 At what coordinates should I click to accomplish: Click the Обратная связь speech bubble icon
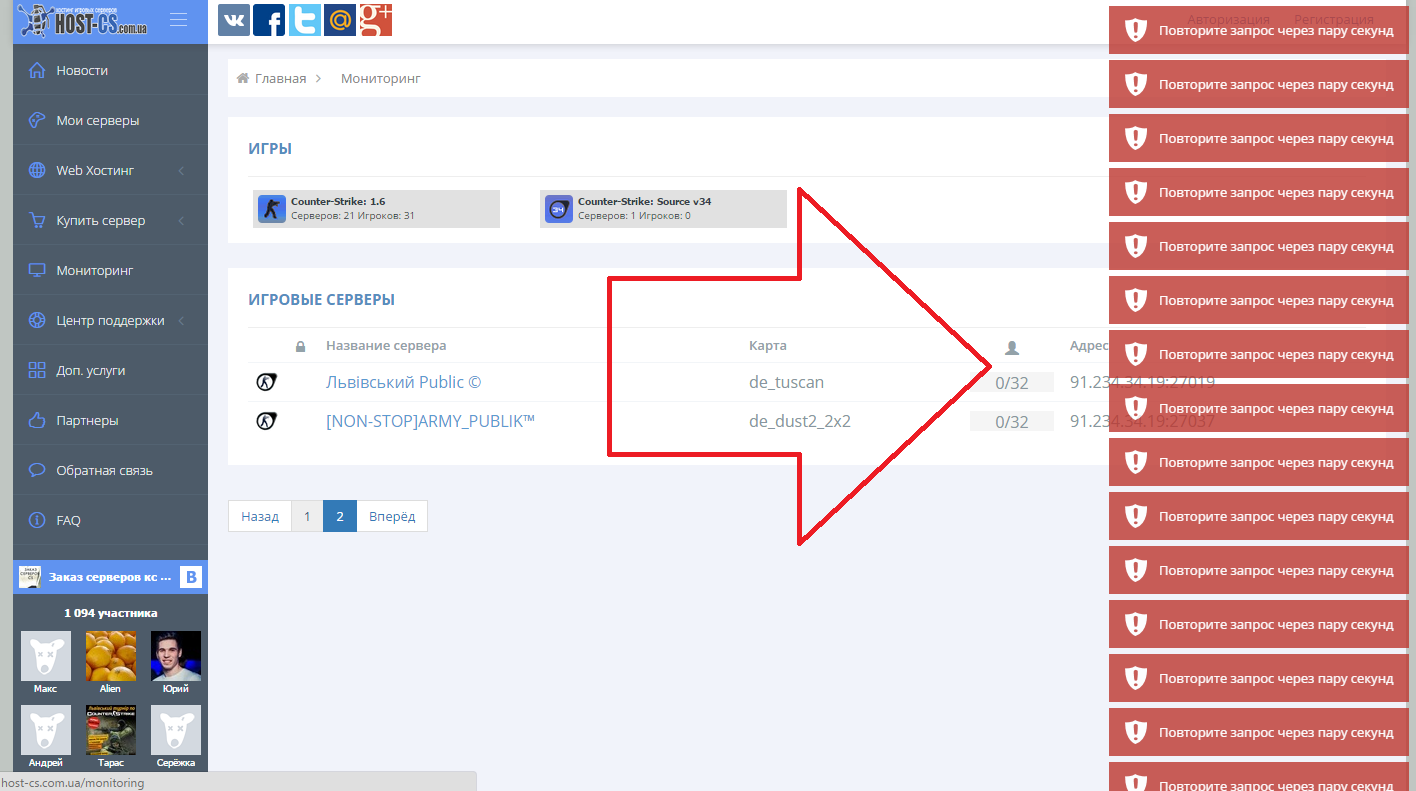coord(37,470)
